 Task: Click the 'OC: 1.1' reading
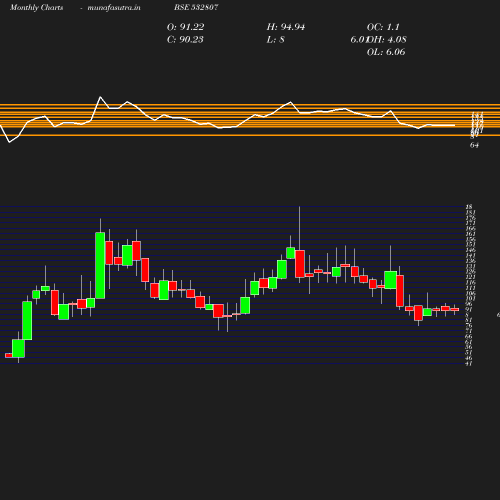pyautogui.click(x=383, y=27)
